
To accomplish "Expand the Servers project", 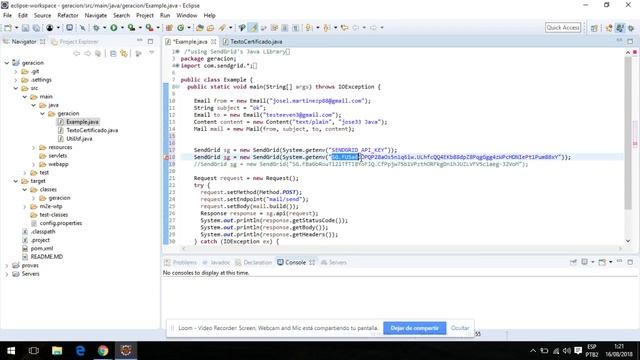I will click(x=7, y=274).
